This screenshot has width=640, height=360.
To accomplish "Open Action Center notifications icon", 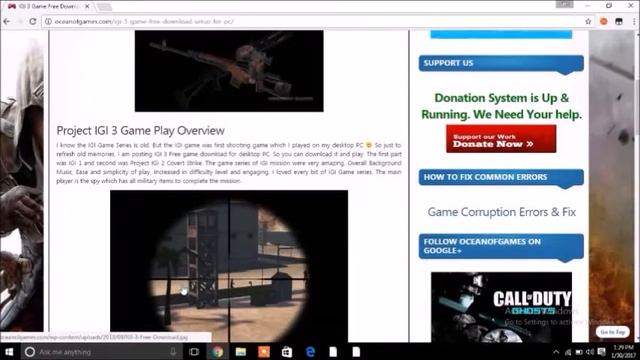I will [601, 352].
